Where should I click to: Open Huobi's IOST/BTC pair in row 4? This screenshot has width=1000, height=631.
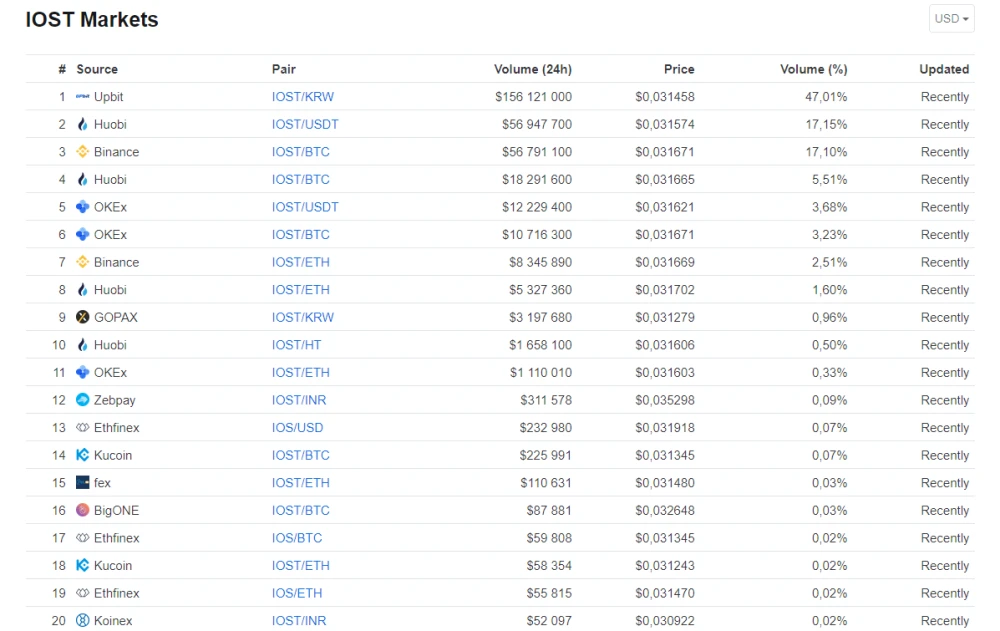click(x=300, y=179)
